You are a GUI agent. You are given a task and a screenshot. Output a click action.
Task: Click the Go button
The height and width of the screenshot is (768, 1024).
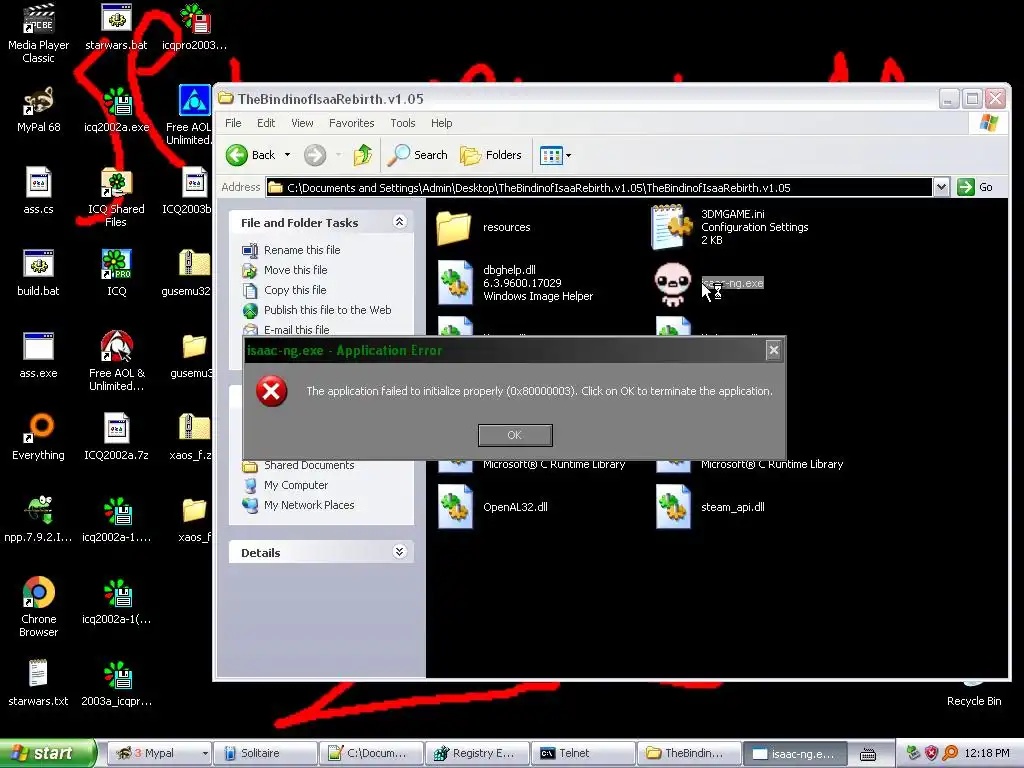(x=976, y=187)
